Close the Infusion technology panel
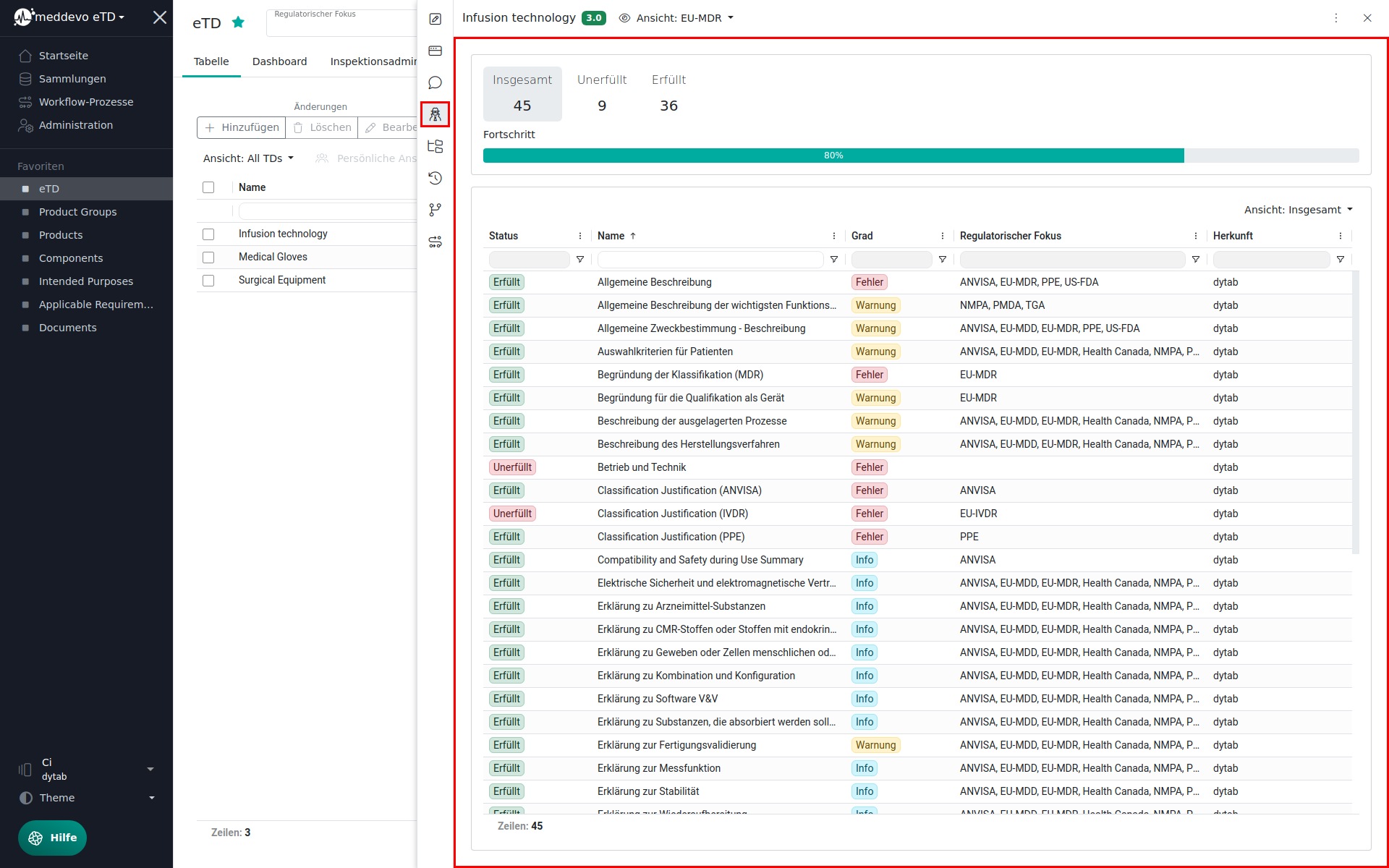Viewport: 1389px width, 868px height. [x=1367, y=18]
